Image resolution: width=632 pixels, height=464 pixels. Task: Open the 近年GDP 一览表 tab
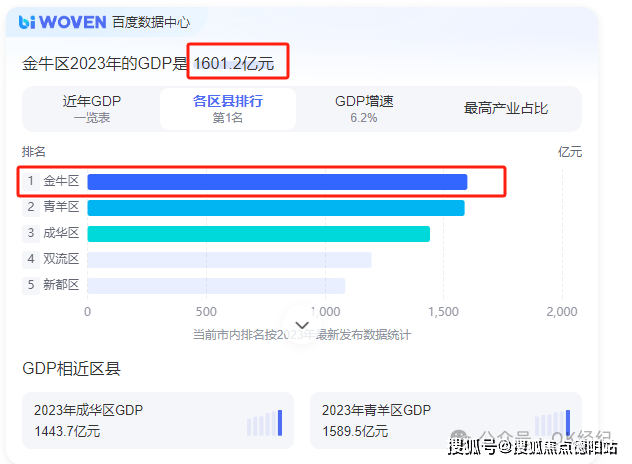(x=91, y=108)
